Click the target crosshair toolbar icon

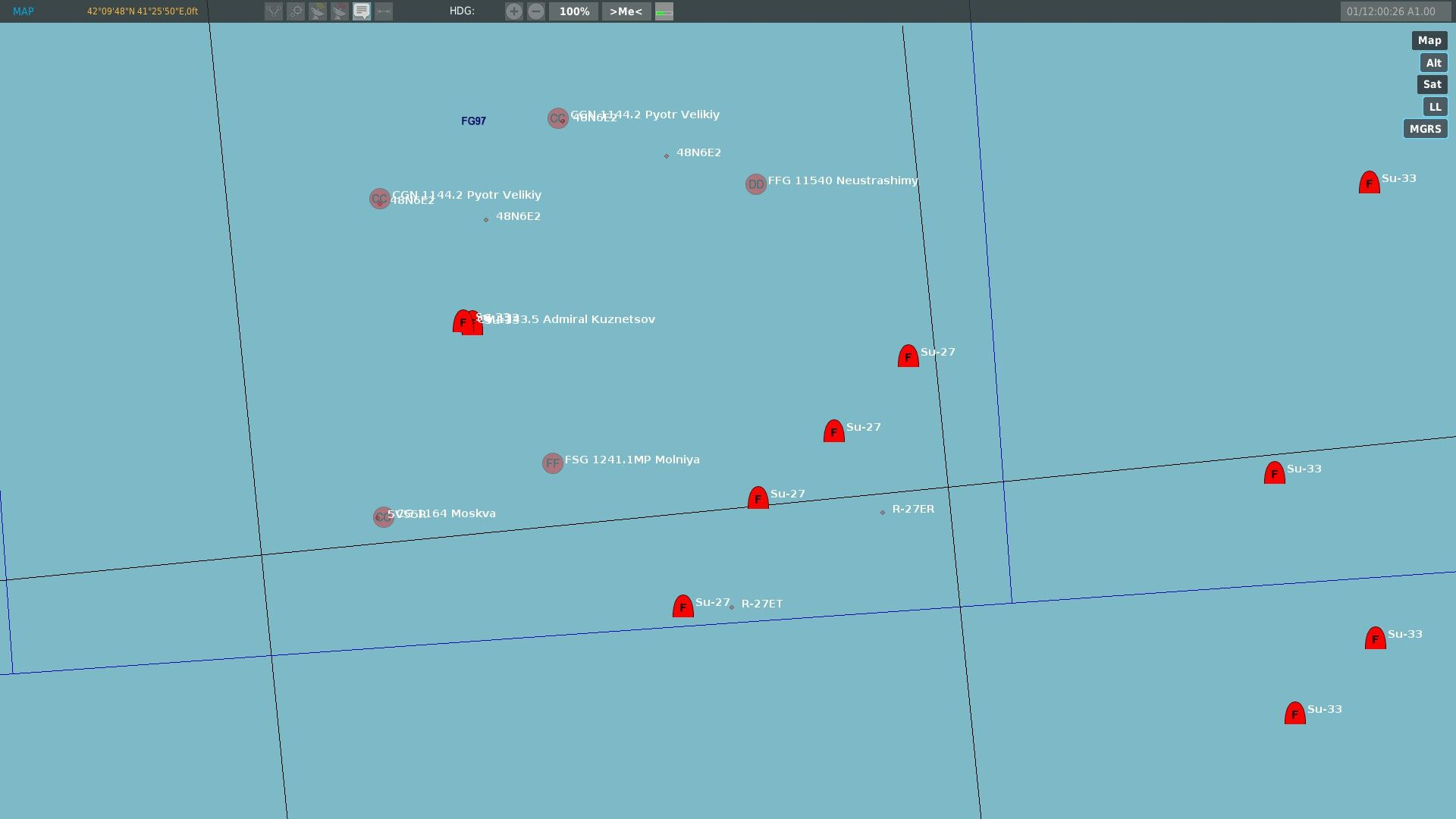[296, 11]
